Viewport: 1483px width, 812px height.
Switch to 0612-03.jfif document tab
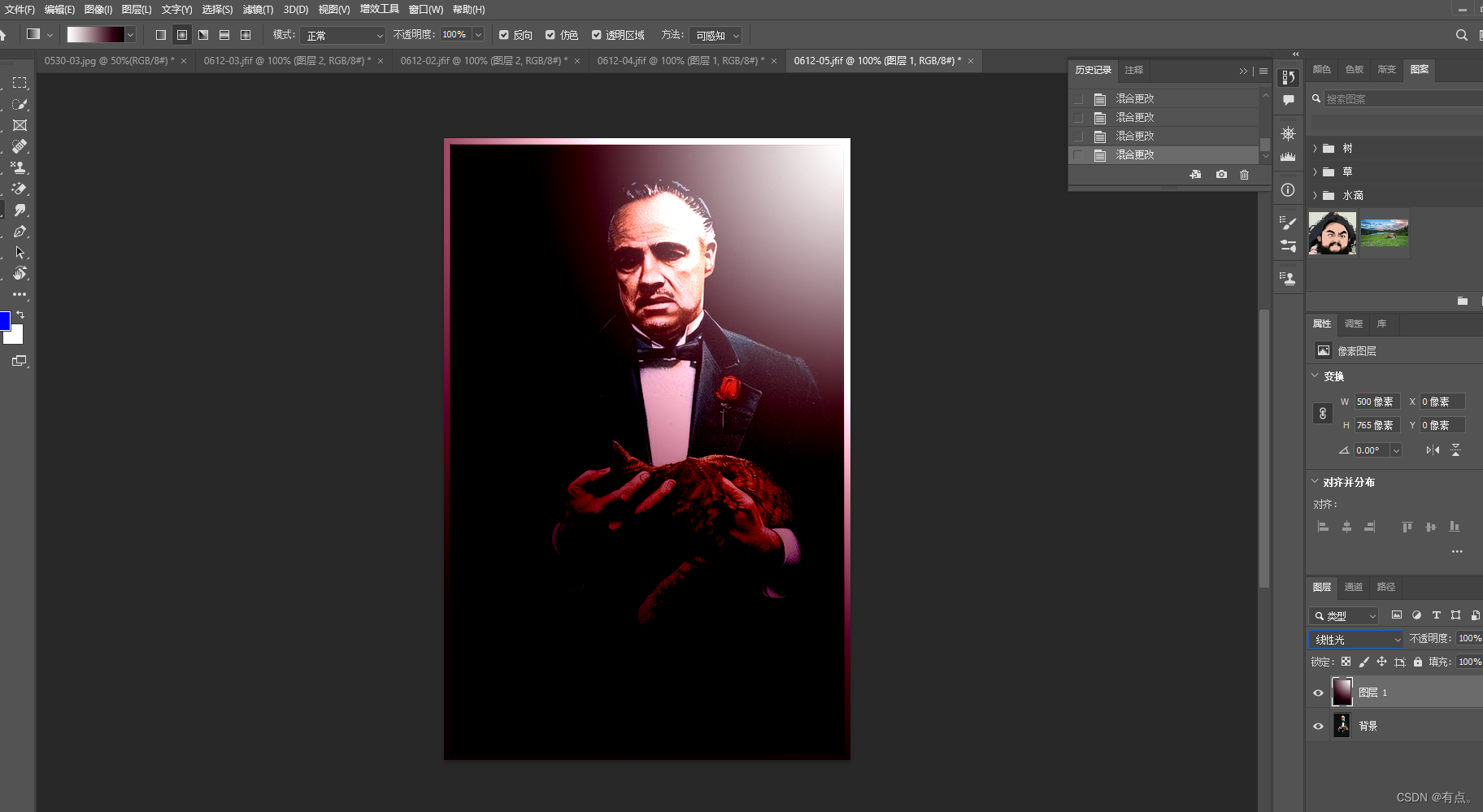288,61
